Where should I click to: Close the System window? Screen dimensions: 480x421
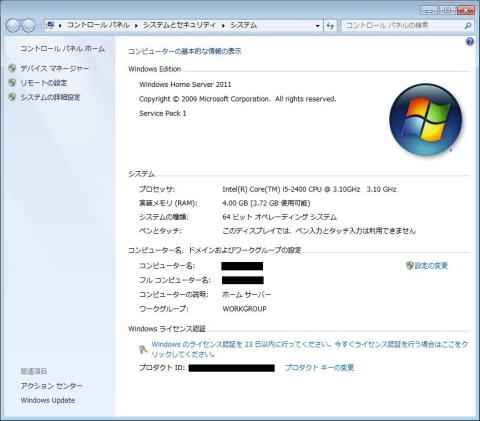tap(466, 10)
